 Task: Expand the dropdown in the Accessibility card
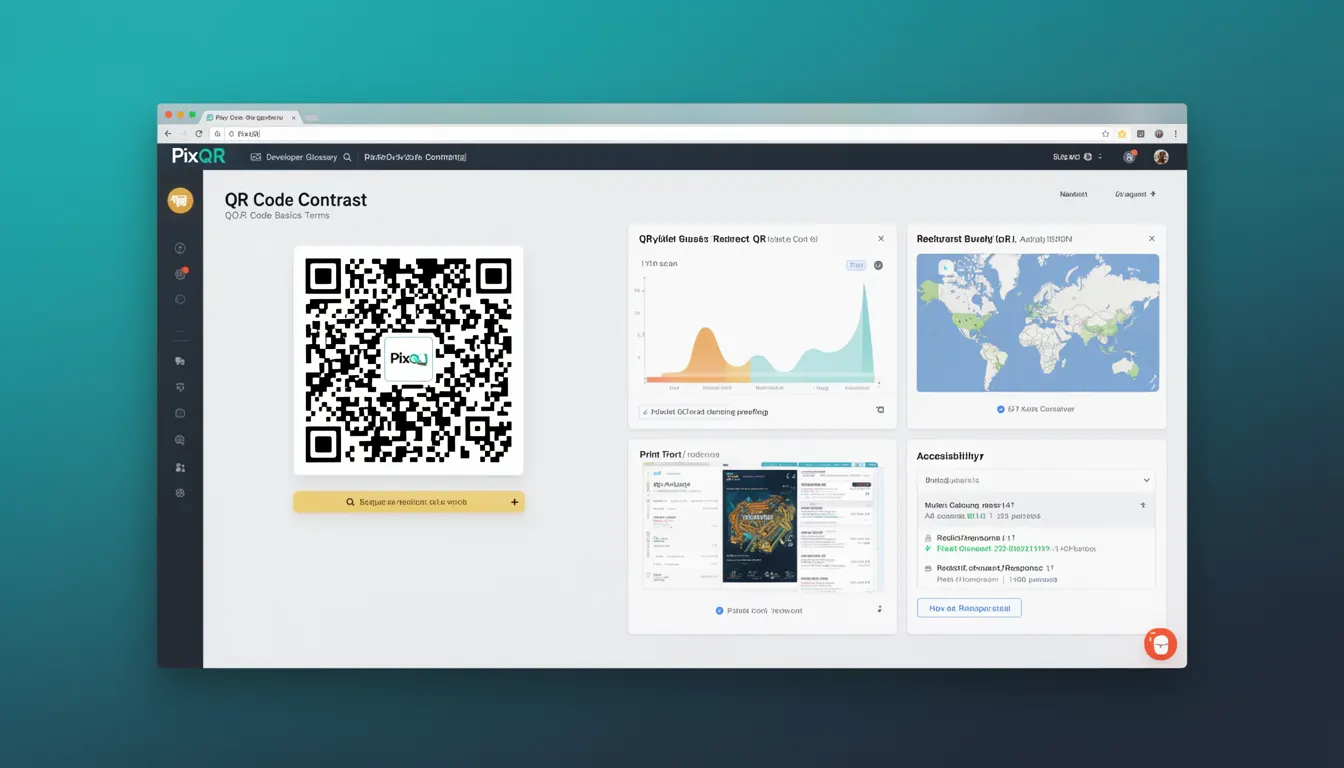coord(1036,480)
